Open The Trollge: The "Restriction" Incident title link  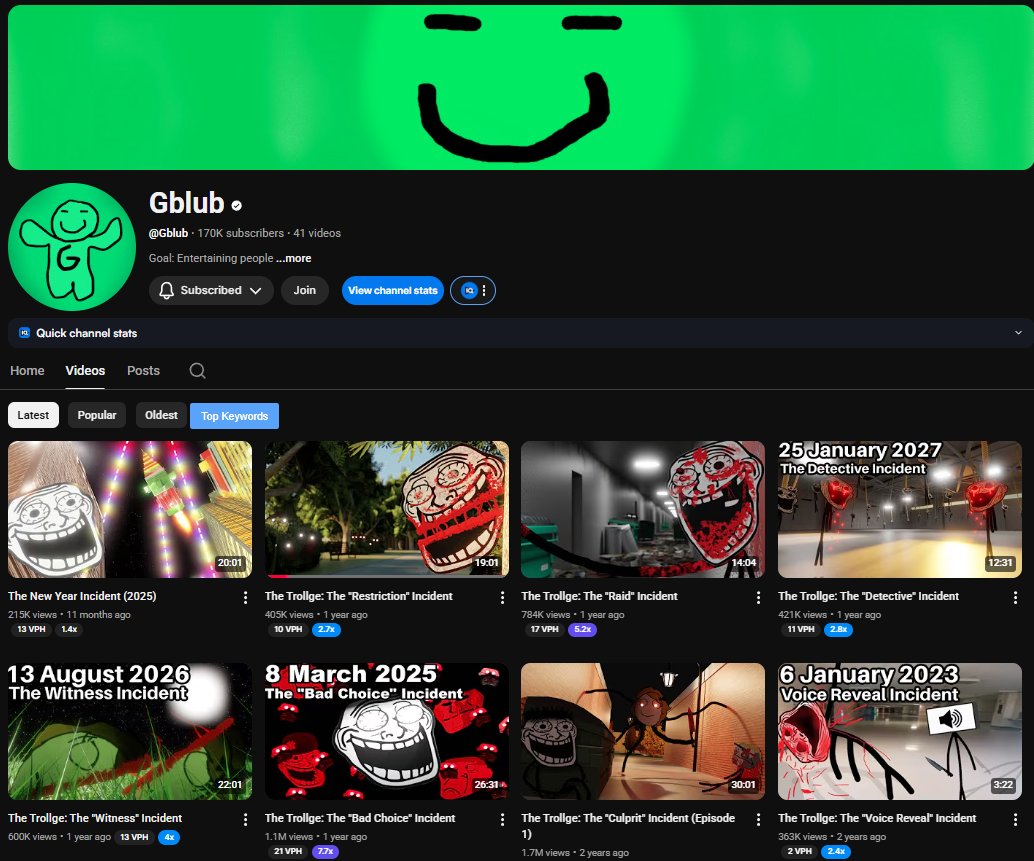click(x=359, y=596)
